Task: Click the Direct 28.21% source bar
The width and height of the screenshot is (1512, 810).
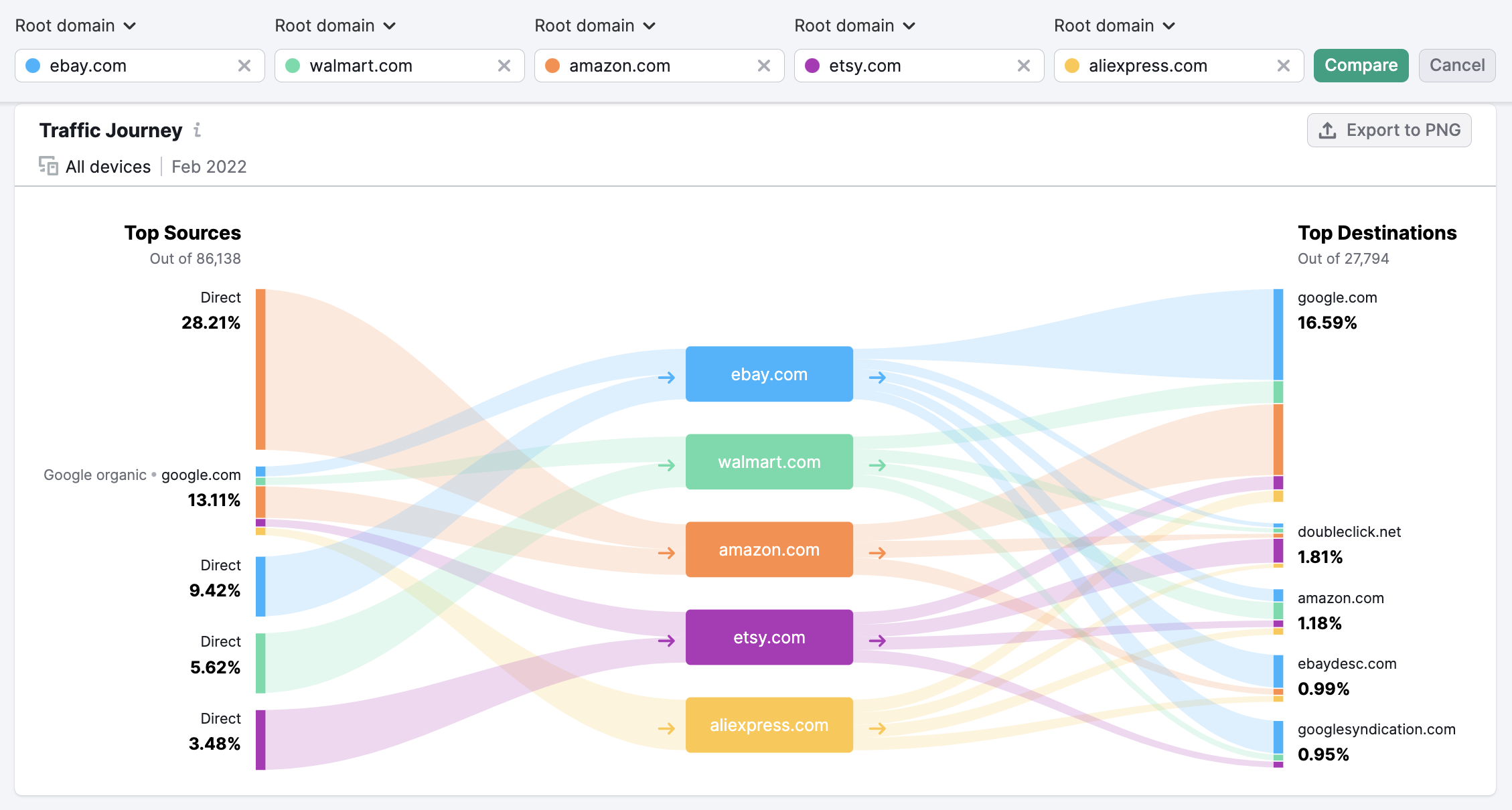Action: 260,370
